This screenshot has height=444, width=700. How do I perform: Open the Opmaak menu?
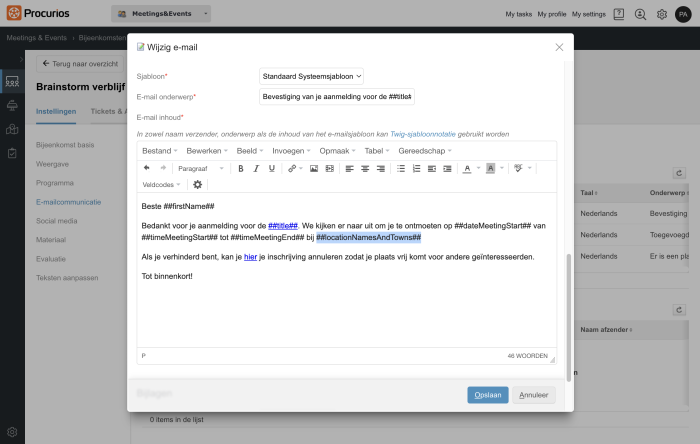pyautogui.click(x=338, y=151)
